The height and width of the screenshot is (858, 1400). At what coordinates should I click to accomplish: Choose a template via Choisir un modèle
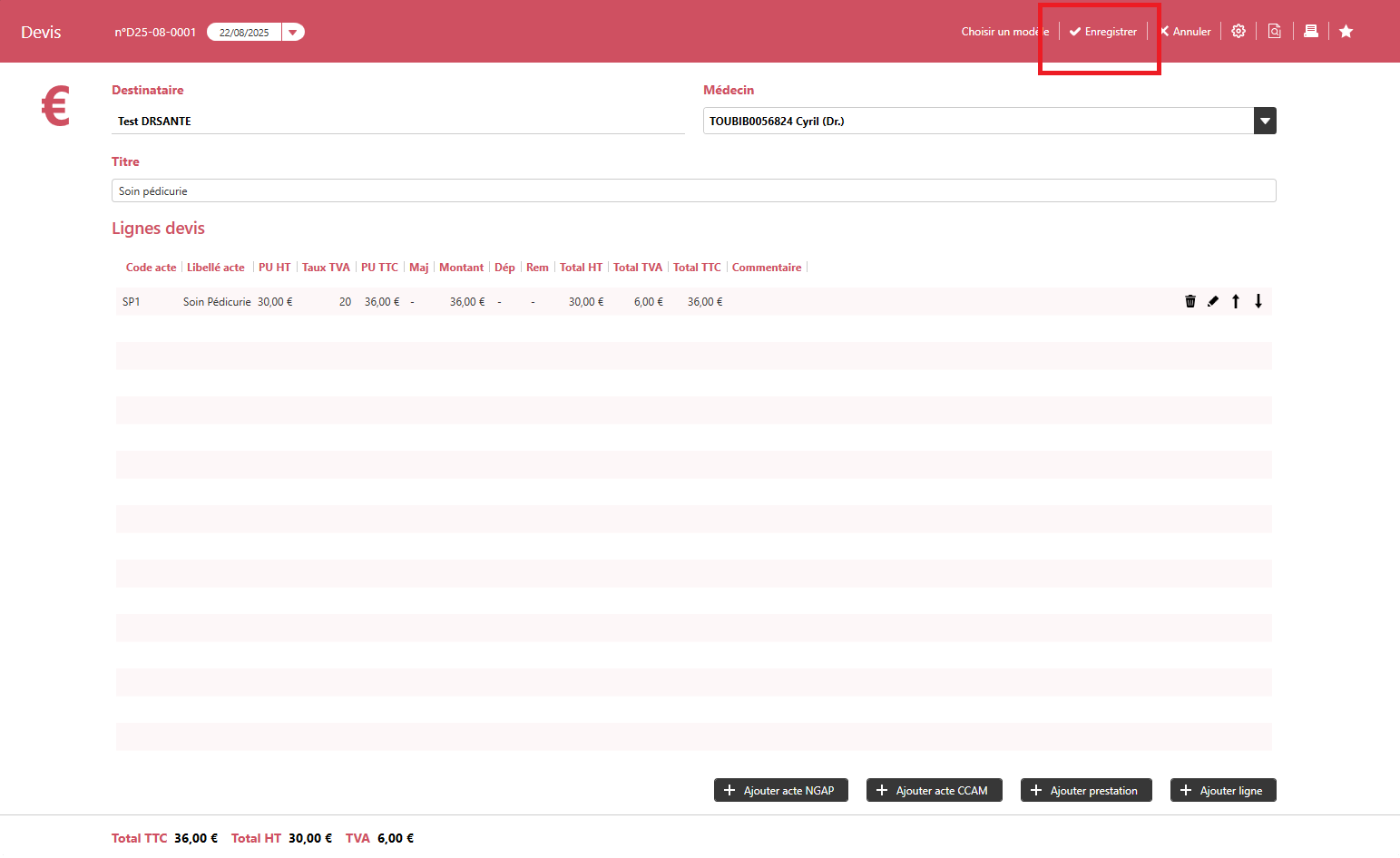tap(1004, 32)
